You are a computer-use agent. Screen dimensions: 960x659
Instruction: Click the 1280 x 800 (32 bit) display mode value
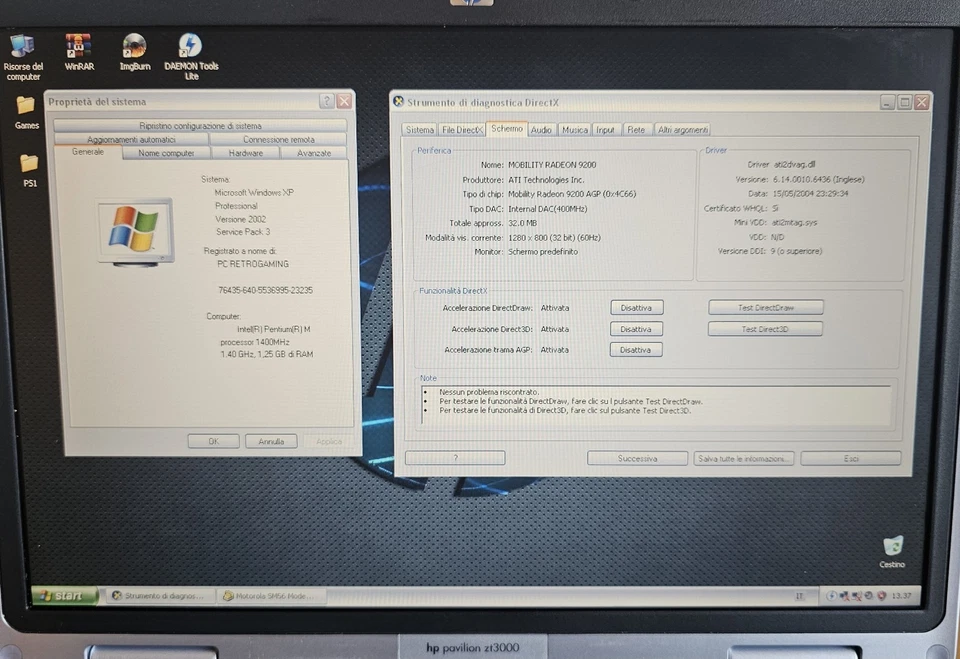(554, 238)
